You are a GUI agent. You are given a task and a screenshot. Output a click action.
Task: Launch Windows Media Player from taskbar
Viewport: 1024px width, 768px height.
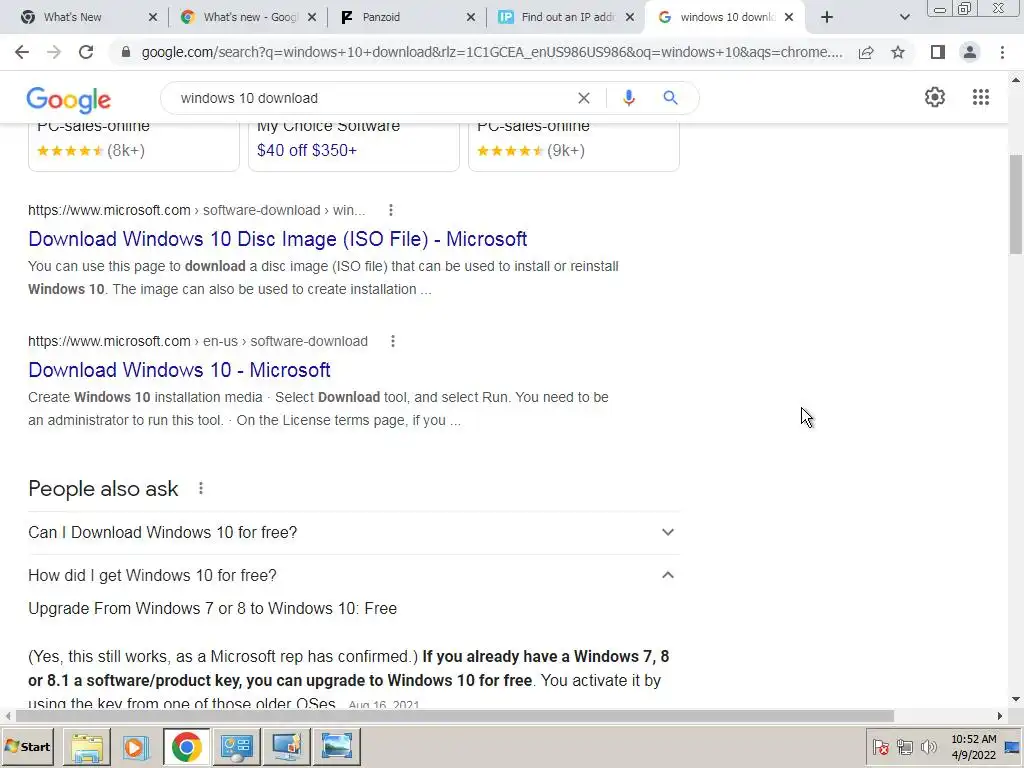click(x=136, y=746)
